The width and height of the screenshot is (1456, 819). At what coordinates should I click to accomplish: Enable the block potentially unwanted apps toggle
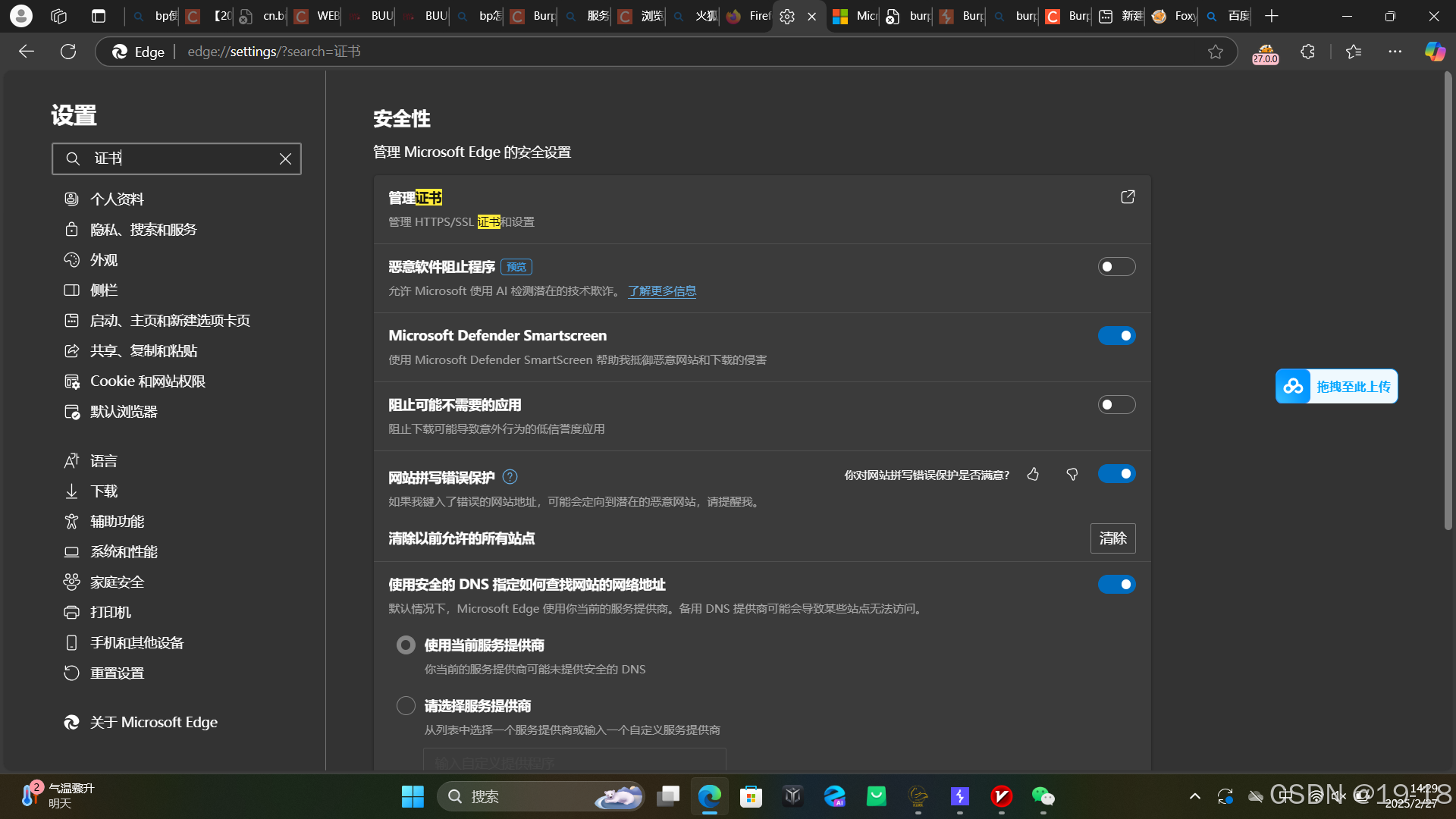[x=1116, y=405]
